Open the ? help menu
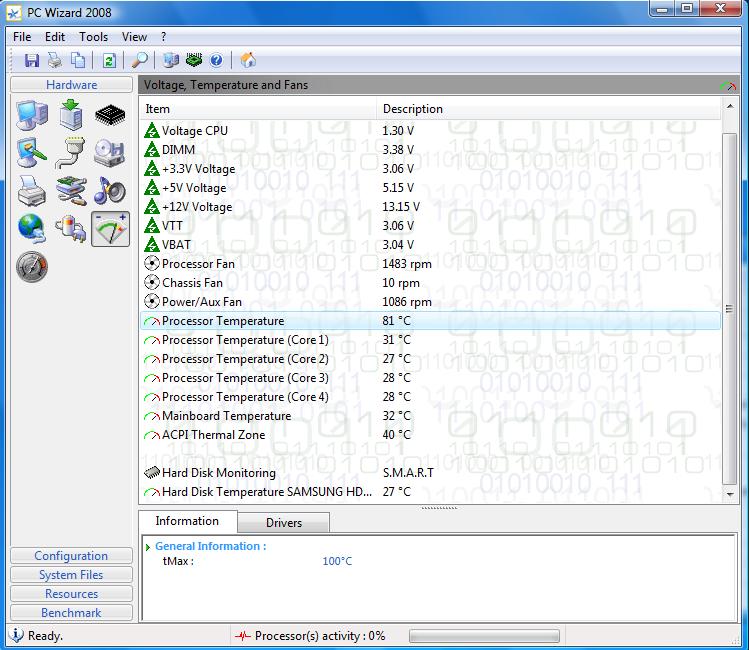Viewport: 749px width, 650px height. (163, 37)
